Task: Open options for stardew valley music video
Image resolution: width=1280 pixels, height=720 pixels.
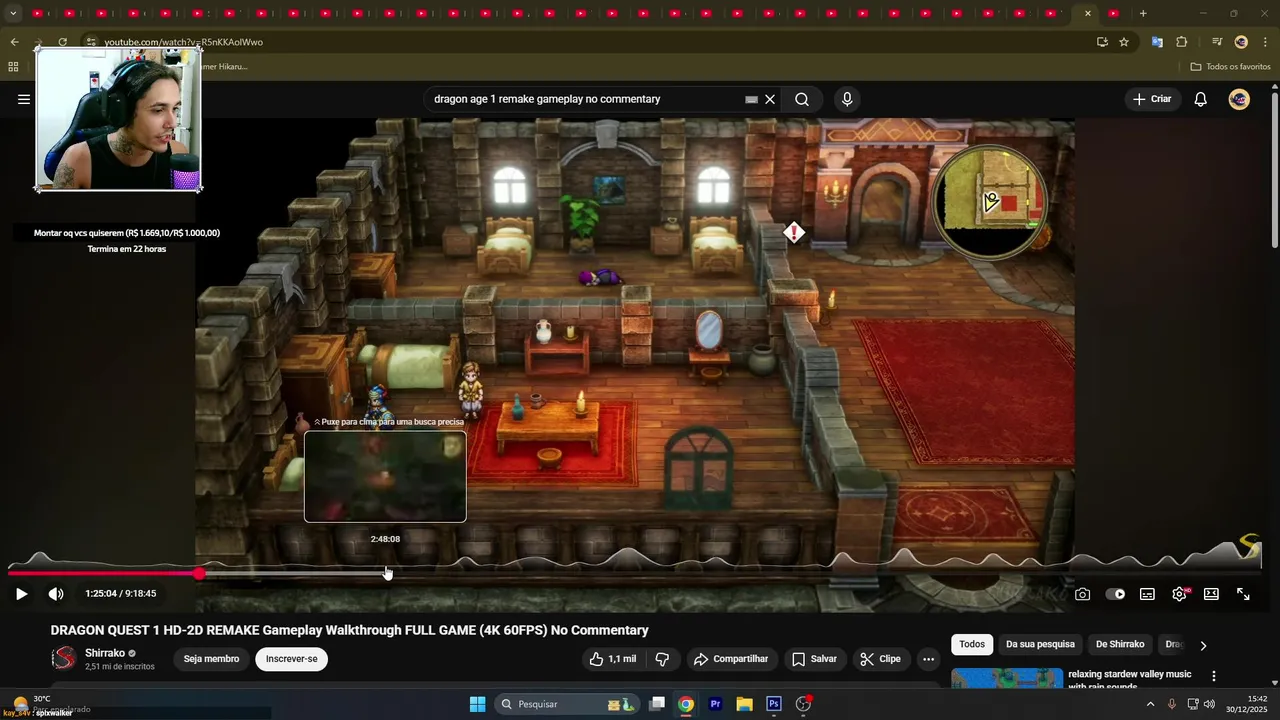Action: coord(1214,677)
